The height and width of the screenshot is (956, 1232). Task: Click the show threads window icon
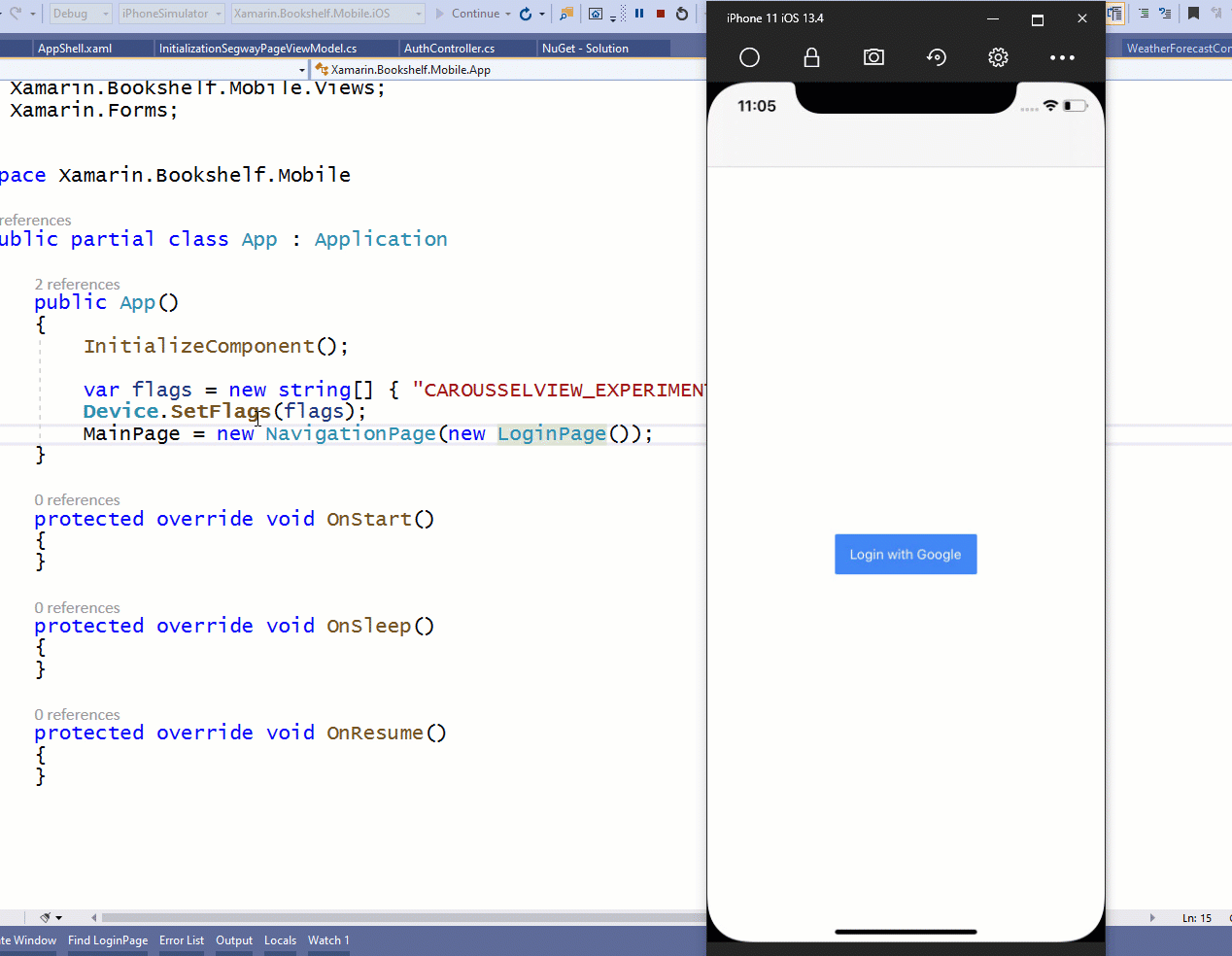[x=596, y=14]
